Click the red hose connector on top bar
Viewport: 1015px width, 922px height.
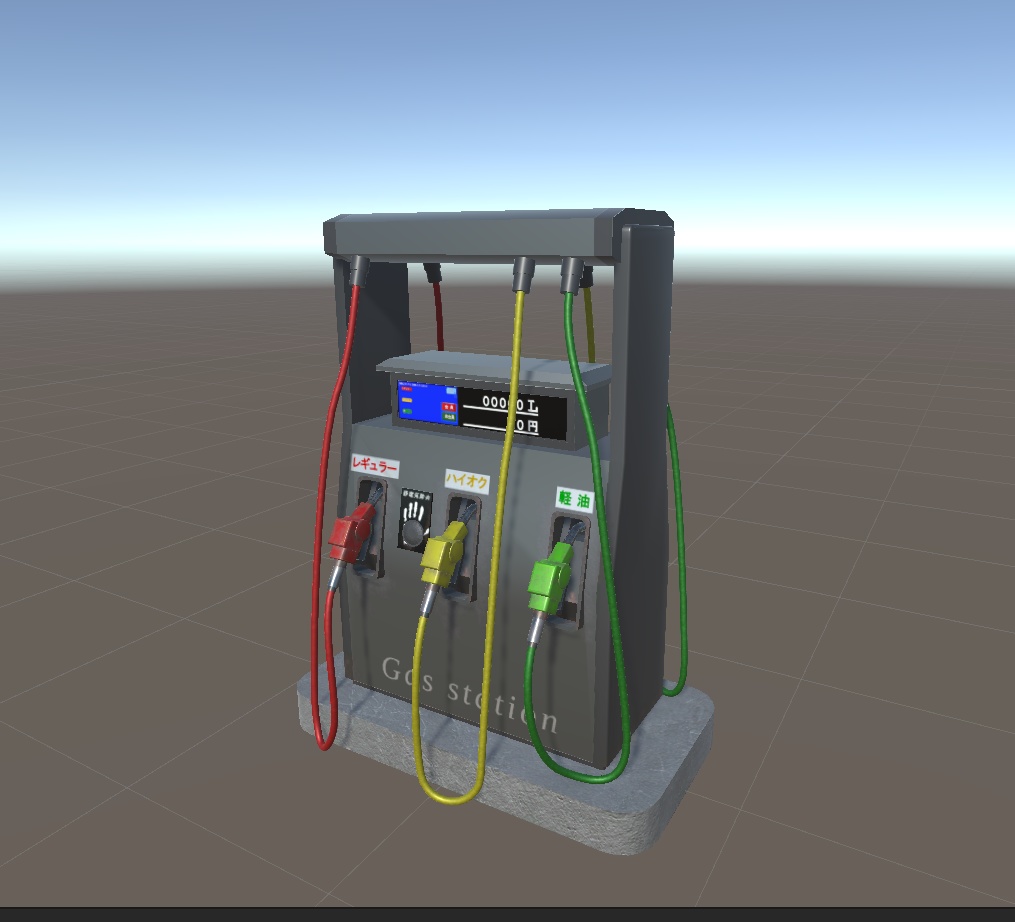click(x=358, y=270)
